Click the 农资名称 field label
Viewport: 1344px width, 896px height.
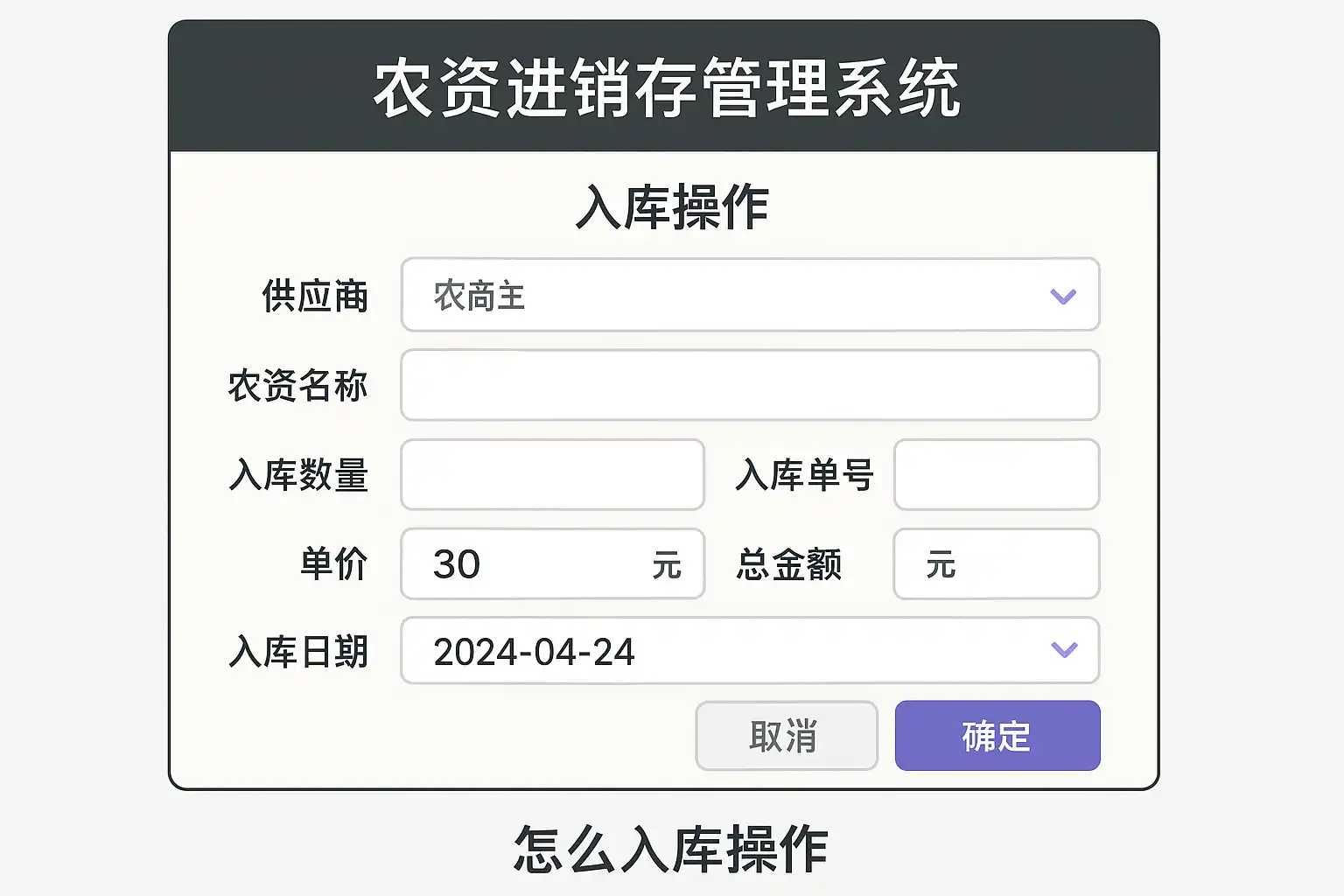coord(297,386)
